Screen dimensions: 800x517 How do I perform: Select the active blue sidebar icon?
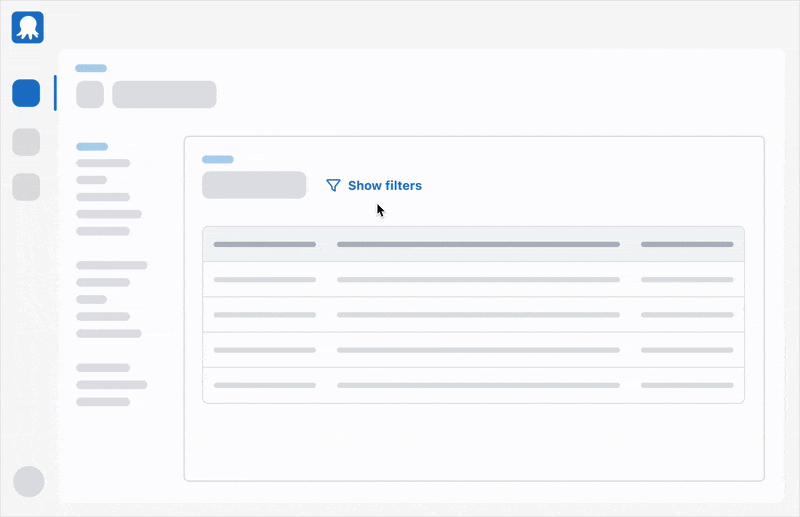[x=26, y=94]
